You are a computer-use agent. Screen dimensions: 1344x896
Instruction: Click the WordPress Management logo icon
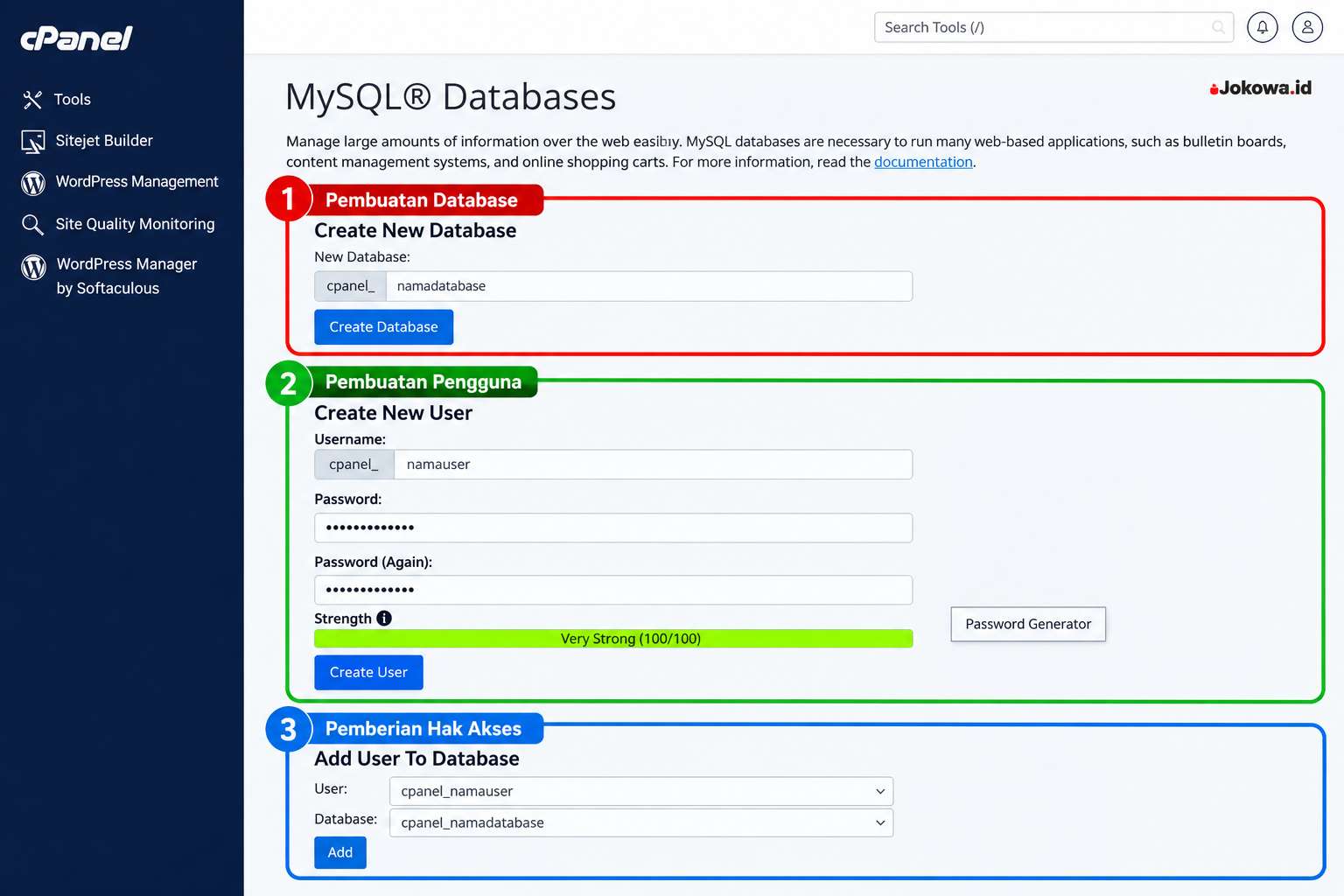[33, 182]
